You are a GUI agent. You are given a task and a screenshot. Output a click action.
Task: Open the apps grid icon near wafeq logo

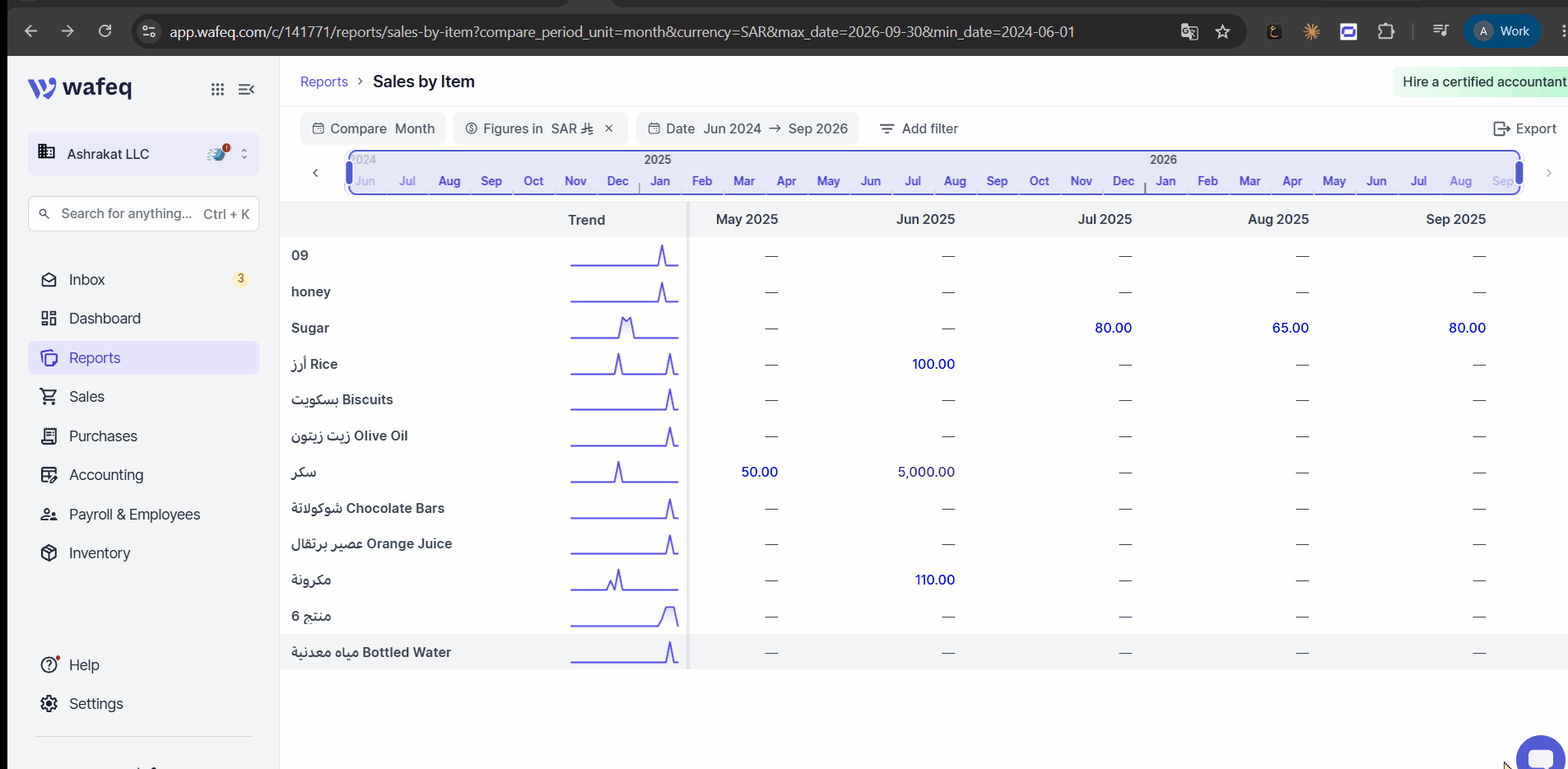click(x=217, y=89)
